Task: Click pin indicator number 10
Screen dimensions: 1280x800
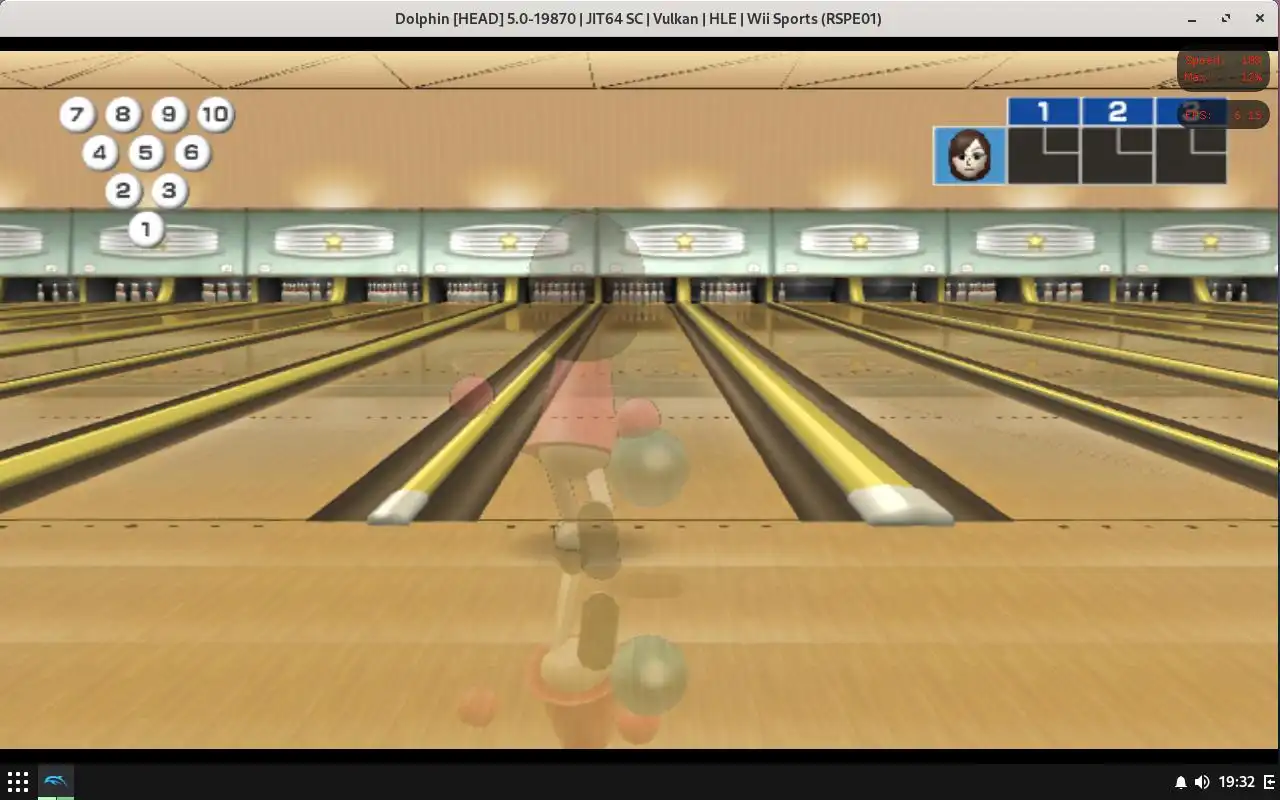Action: click(x=215, y=114)
